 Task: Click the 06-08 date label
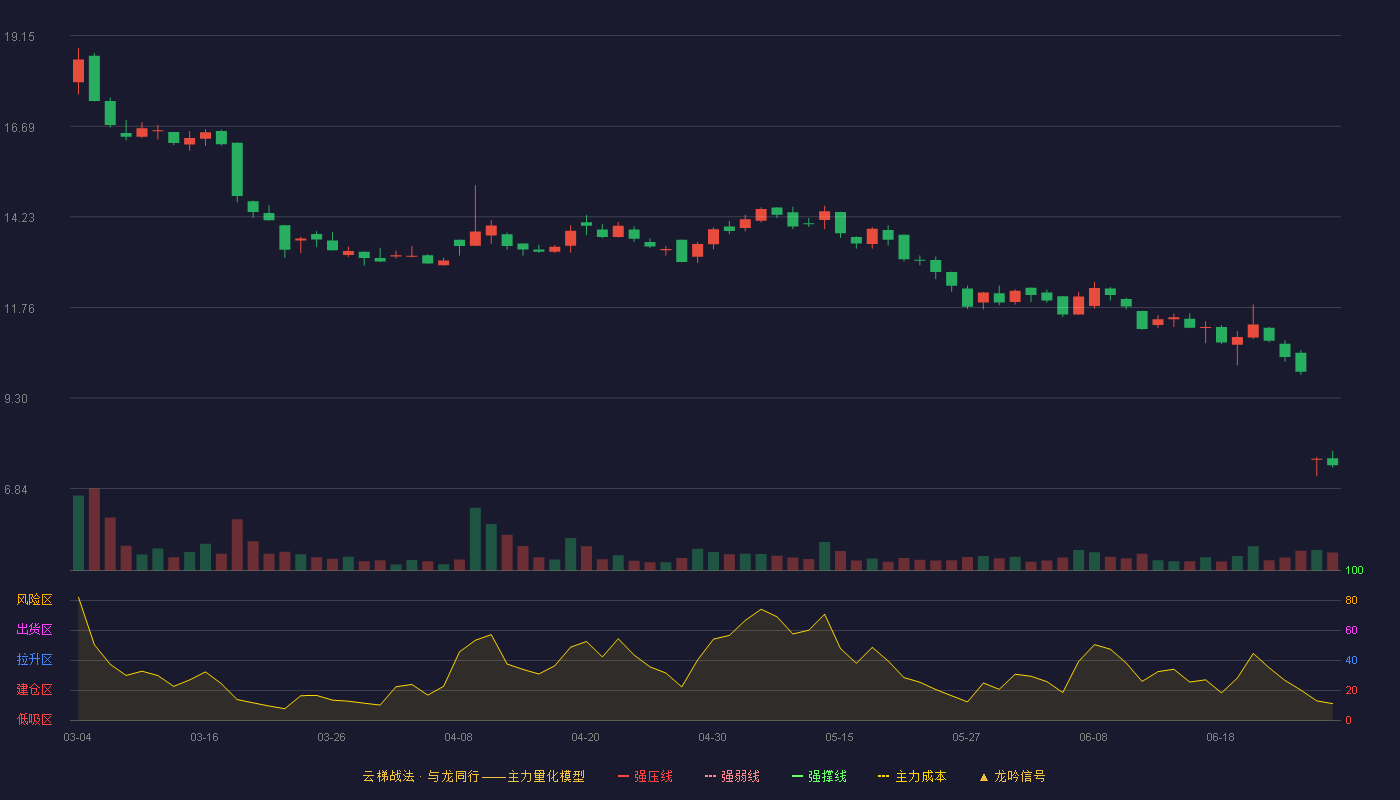1093,737
